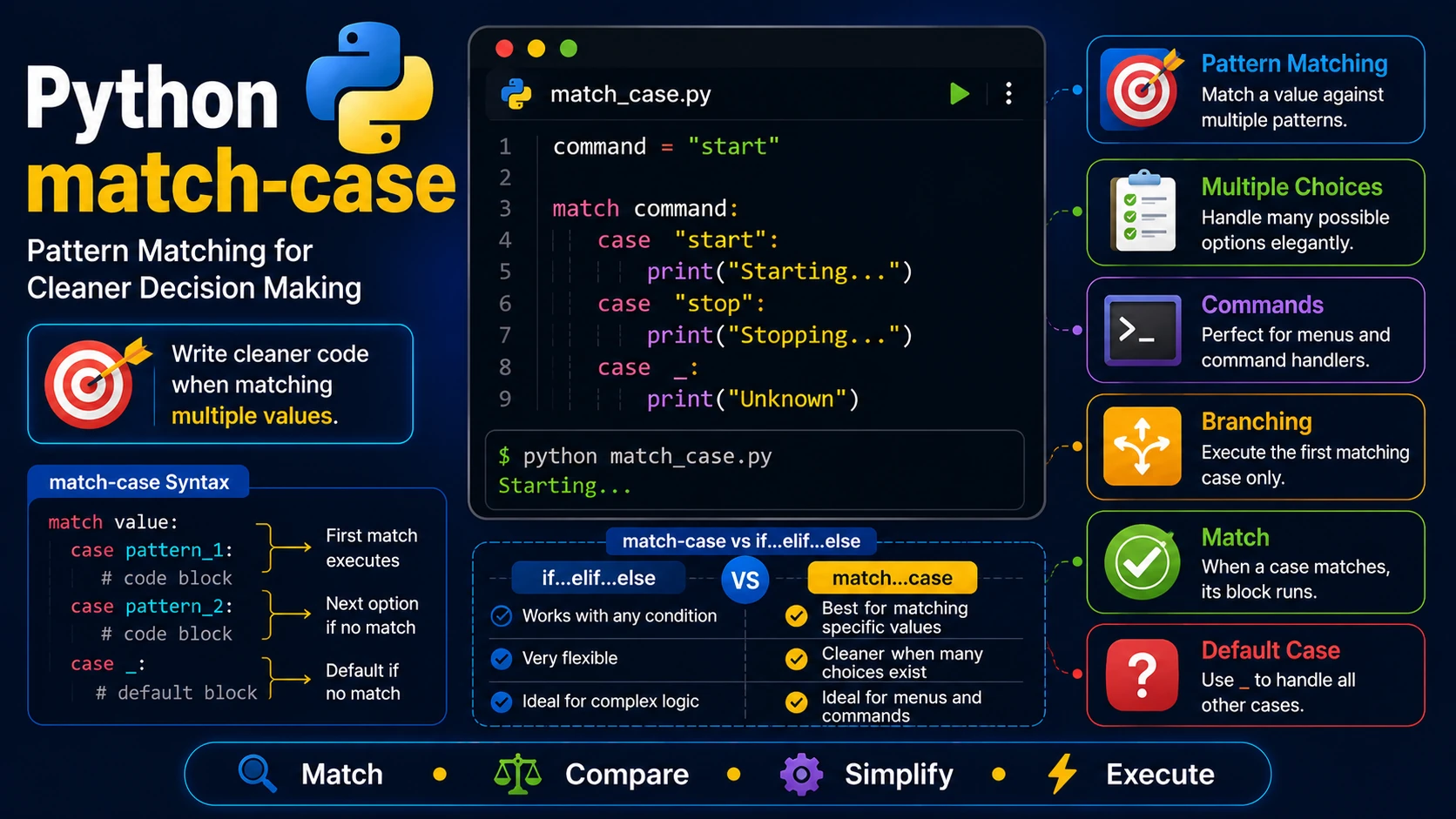Click code line 'command = "start"'

[666, 146]
